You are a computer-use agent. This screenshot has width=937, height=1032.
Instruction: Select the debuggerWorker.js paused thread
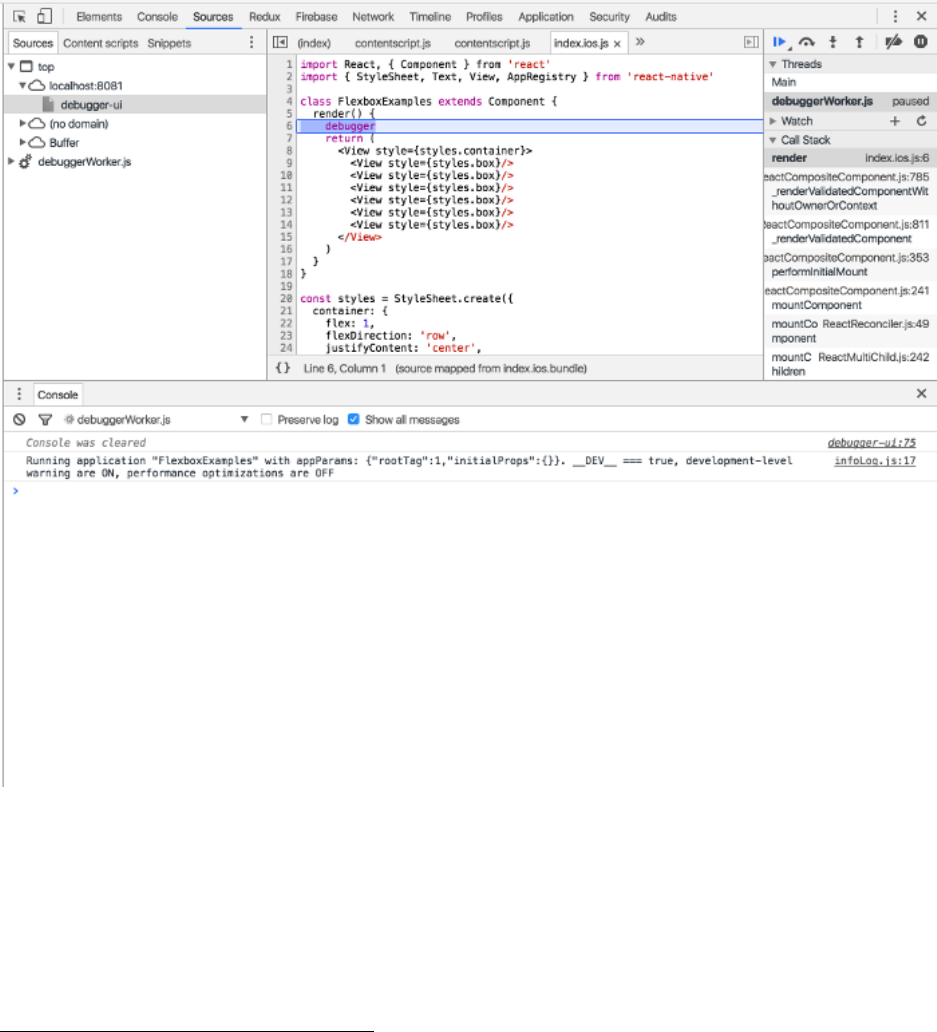click(850, 101)
